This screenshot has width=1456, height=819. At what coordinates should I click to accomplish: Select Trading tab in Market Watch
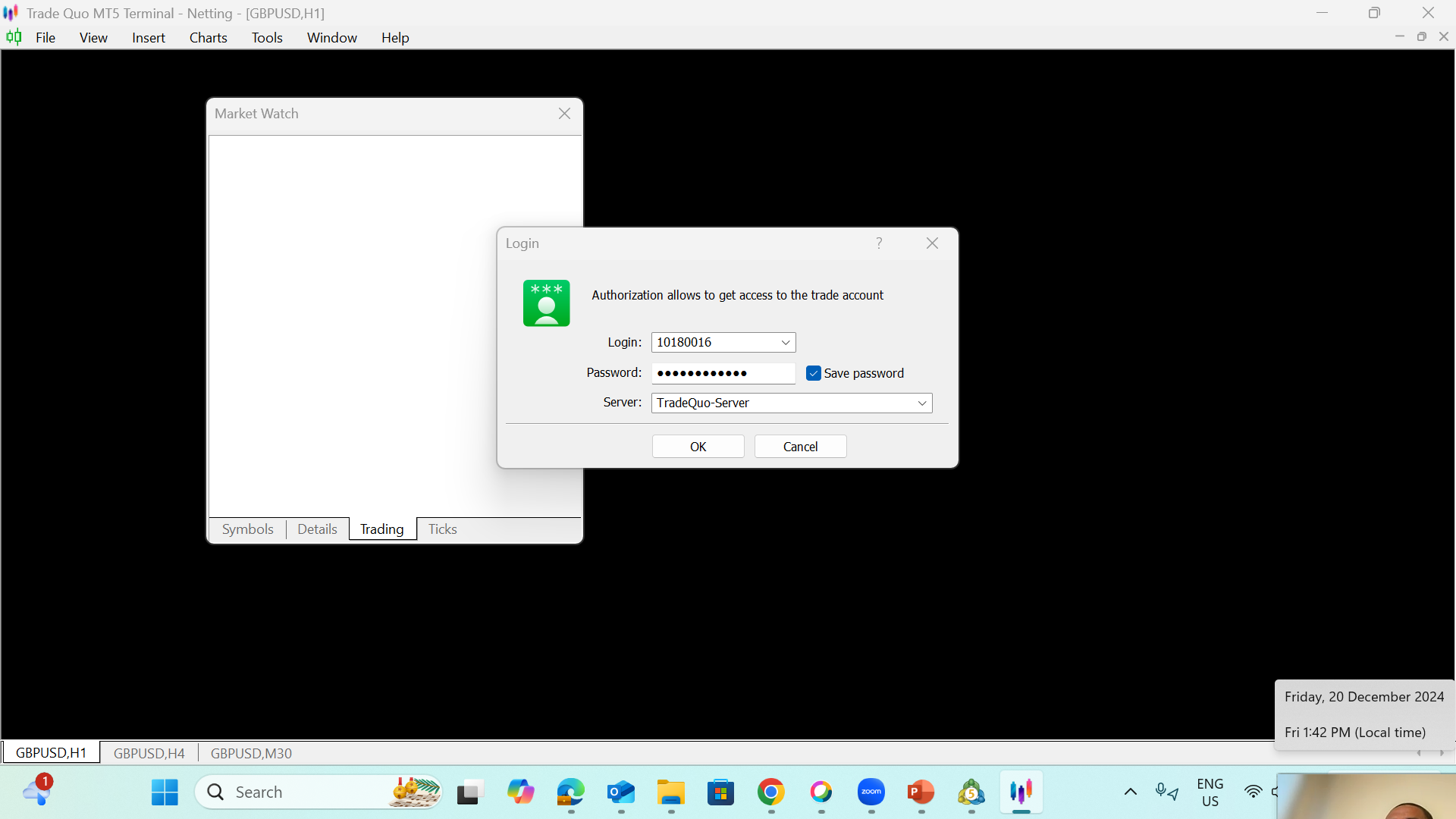point(382,529)
